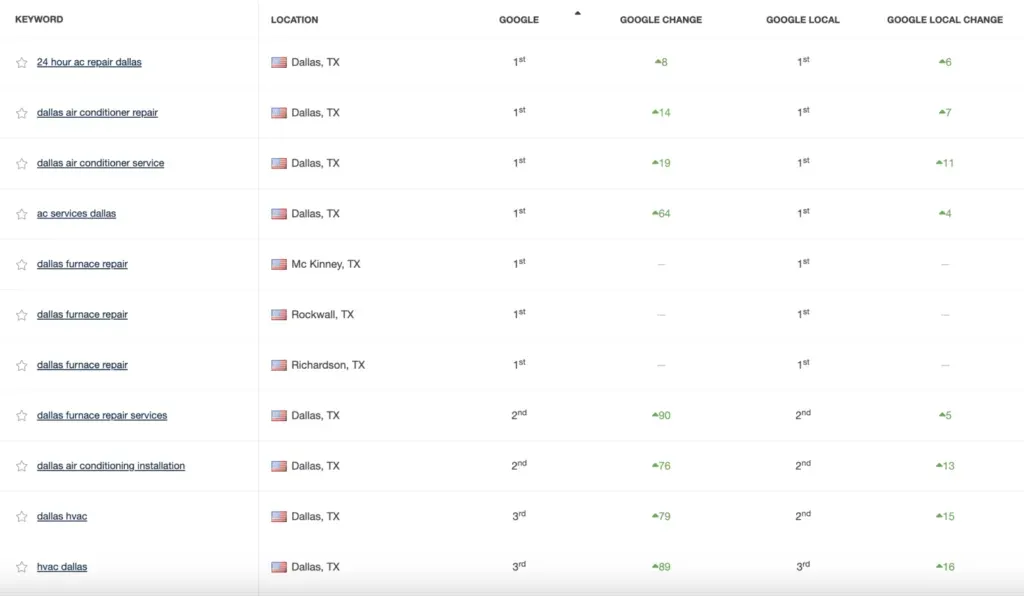1024x596 pixels.
Task: Click the sort caret above the GOOGLE column
Action: (x=575, y=16)
